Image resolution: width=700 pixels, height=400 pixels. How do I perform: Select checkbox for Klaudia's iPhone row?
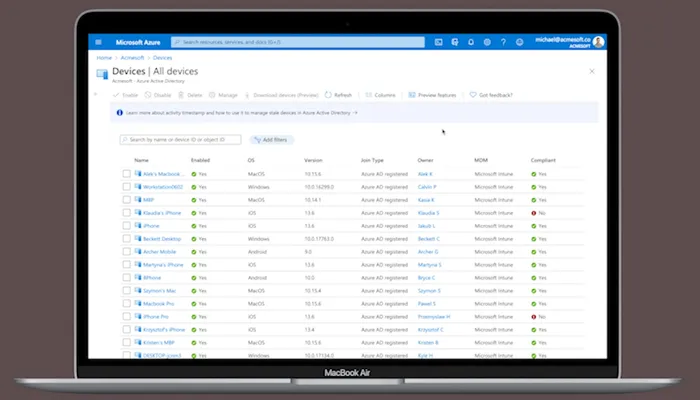point(127,212)
